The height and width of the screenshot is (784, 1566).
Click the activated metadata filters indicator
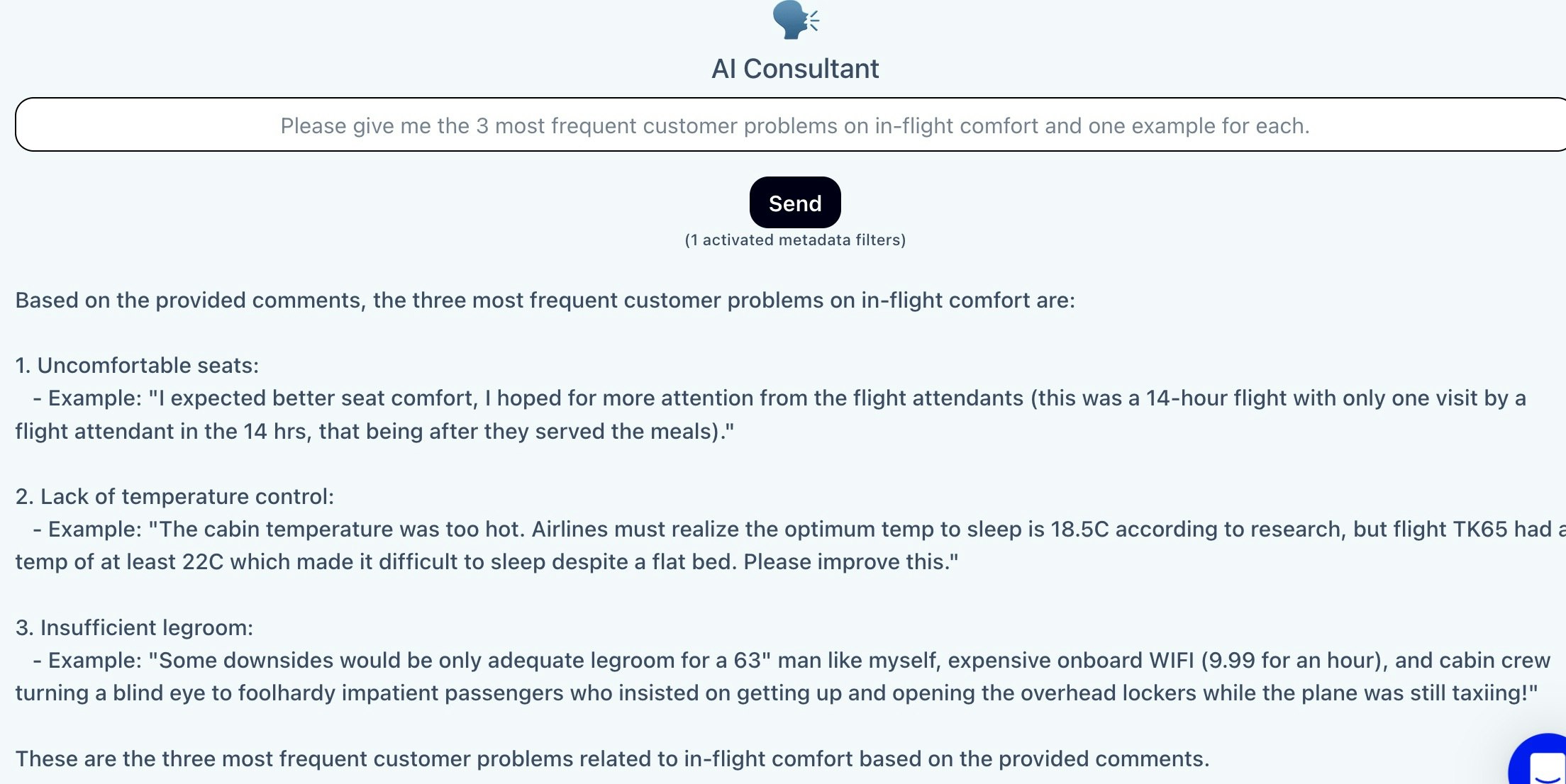point(794,240)
